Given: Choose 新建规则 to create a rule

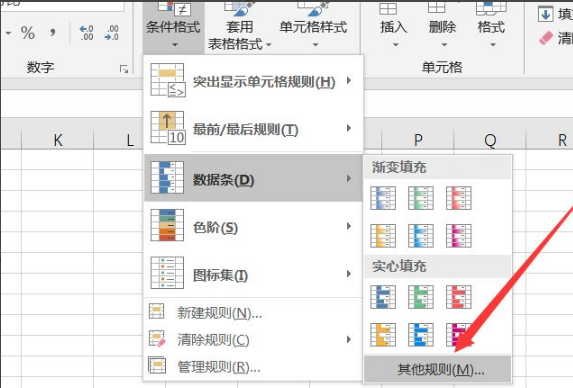Looking at the screenshot, I should coord(253,312).
